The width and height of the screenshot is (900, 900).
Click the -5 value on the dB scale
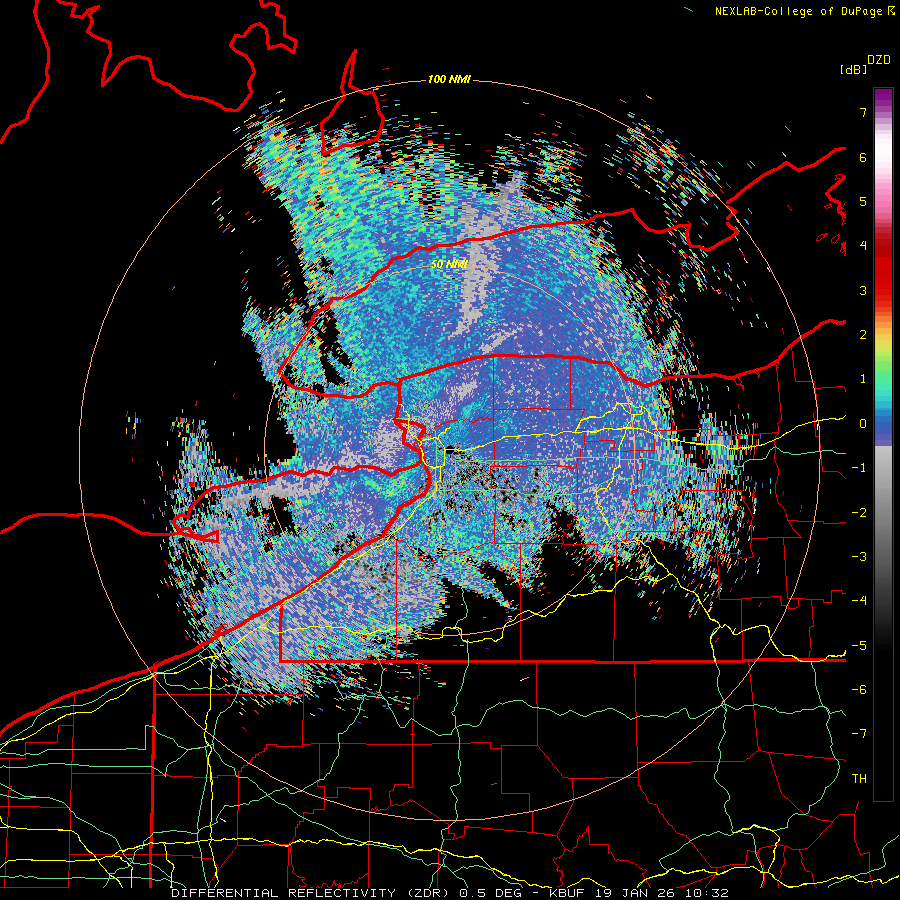859,646
